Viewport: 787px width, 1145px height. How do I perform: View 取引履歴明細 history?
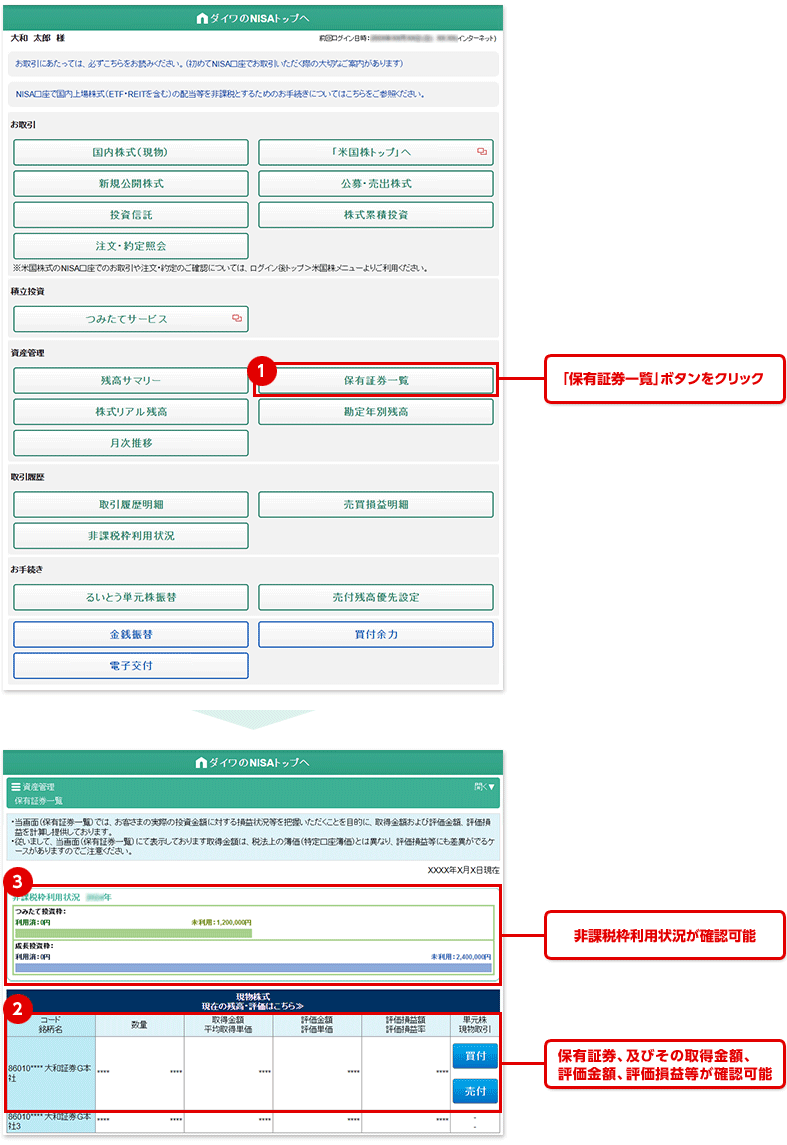(131, 505)
